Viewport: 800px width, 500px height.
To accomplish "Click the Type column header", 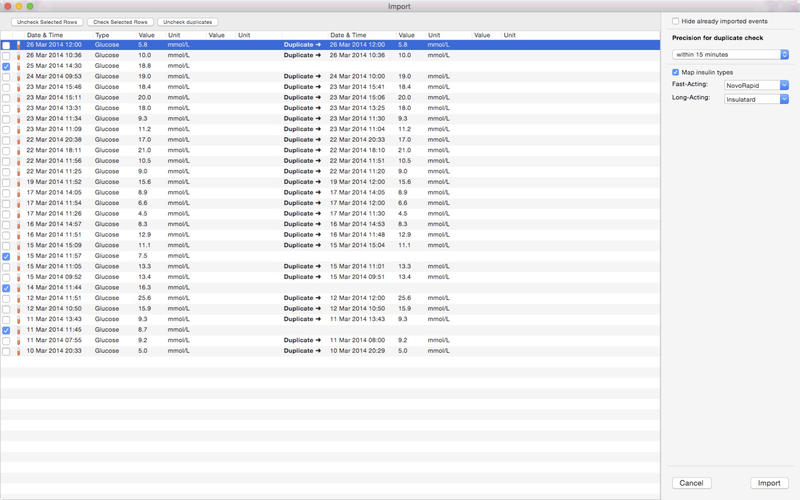I will pos(103,35).
